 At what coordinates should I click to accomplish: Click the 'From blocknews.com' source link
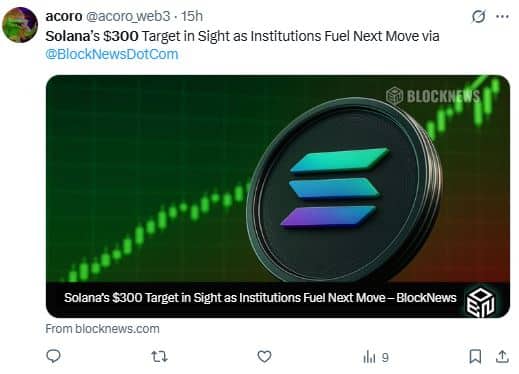(x=102, y=329)
